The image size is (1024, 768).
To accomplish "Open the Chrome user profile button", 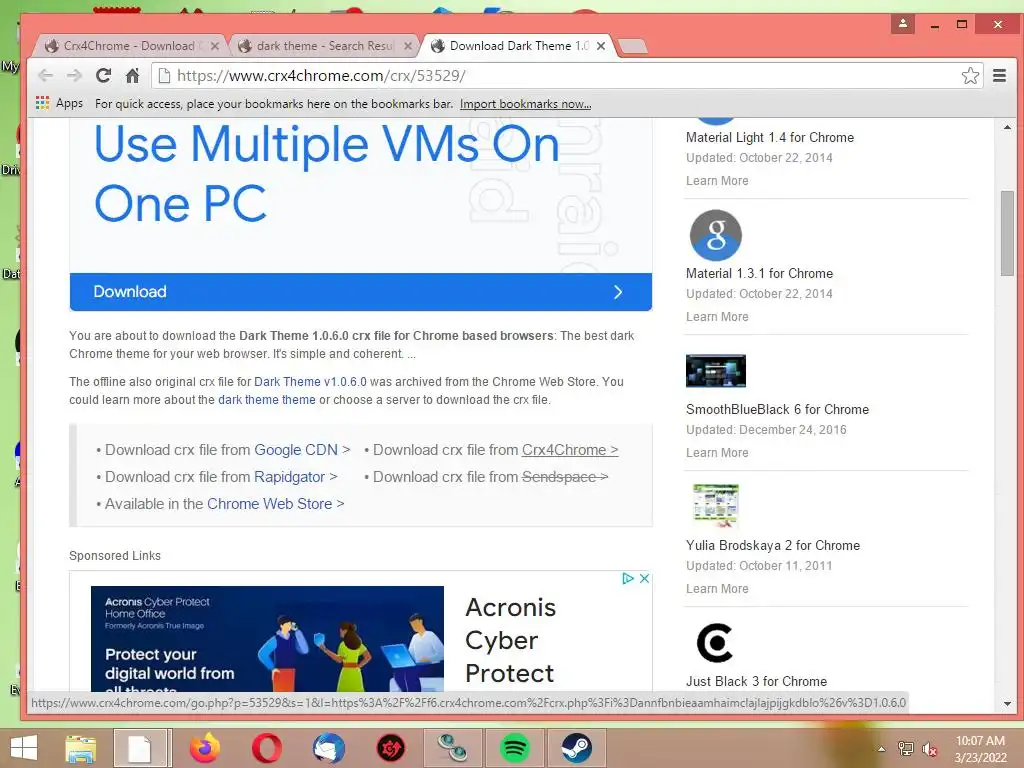I will pos(903,24).
